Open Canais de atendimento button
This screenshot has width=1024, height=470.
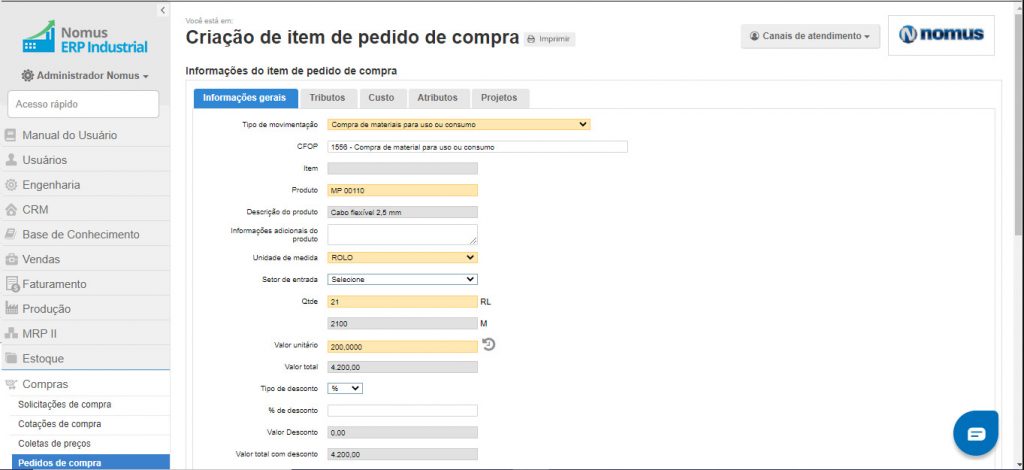click(x=810, y=37)
